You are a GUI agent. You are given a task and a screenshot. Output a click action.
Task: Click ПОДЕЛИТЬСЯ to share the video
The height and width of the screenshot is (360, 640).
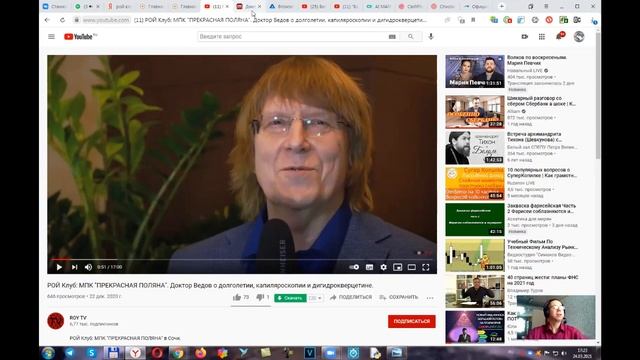[x=351, y=297]
